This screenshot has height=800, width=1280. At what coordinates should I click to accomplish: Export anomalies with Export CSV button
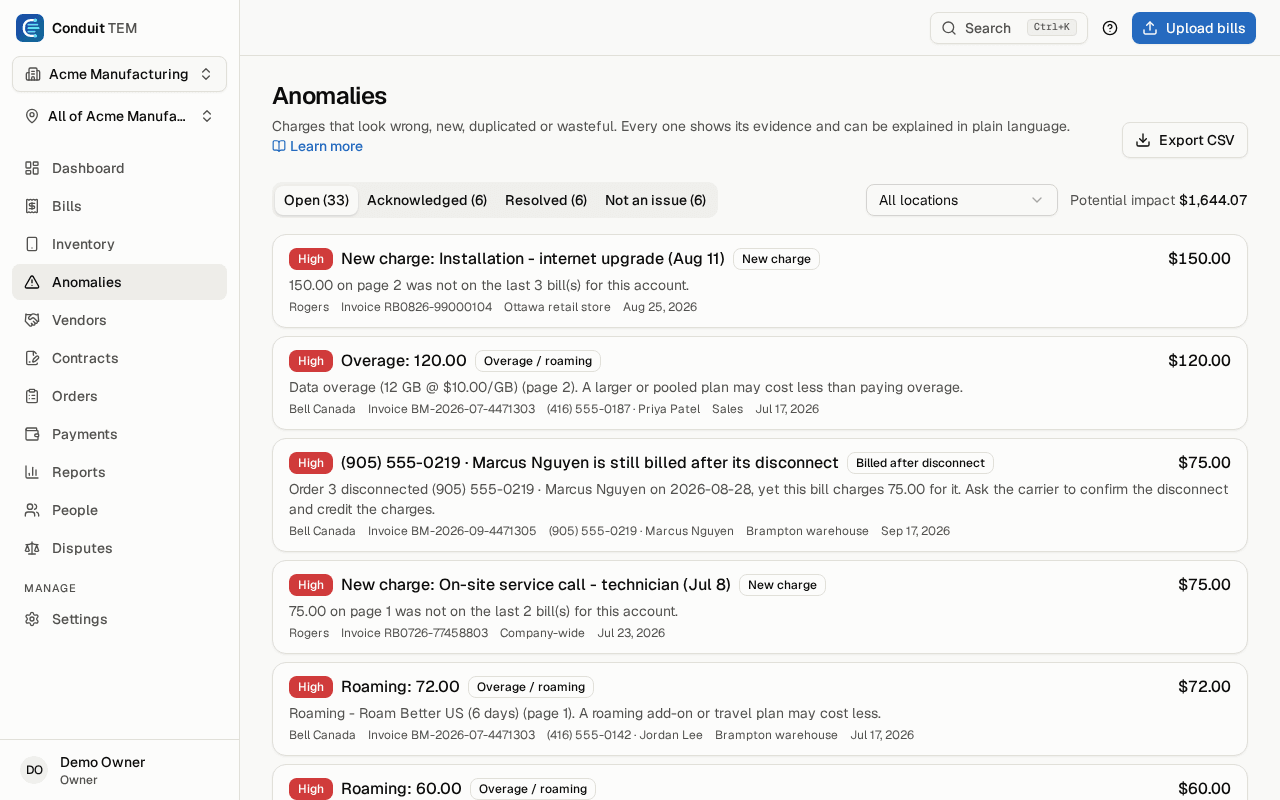[x=1185, y=140]
